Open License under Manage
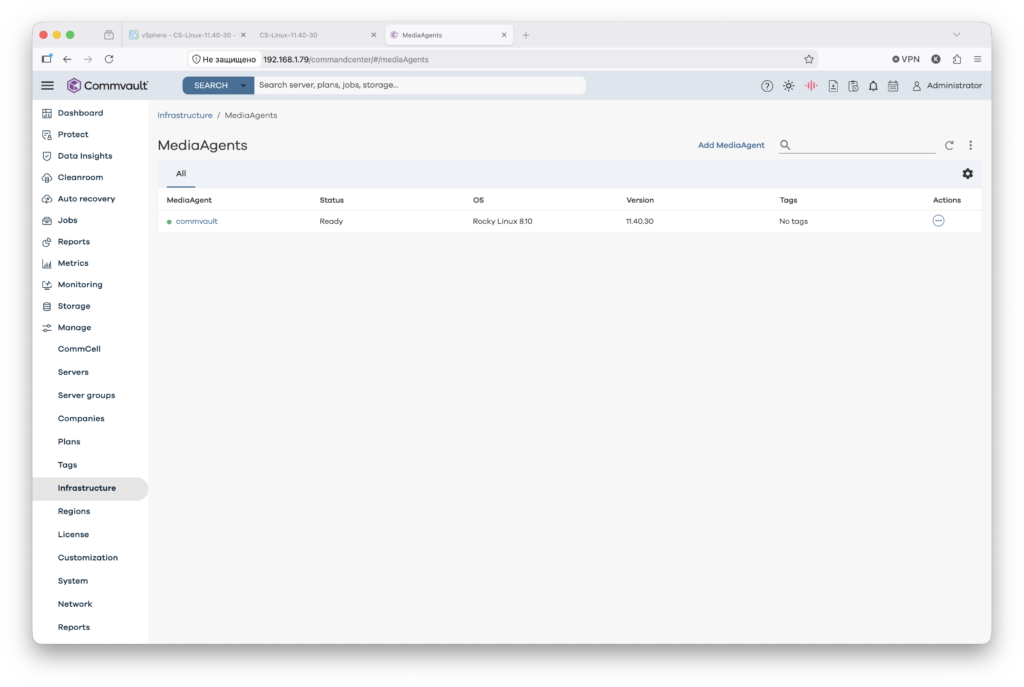This screenshot has width=1024, height=687. (x=73, y=535)
